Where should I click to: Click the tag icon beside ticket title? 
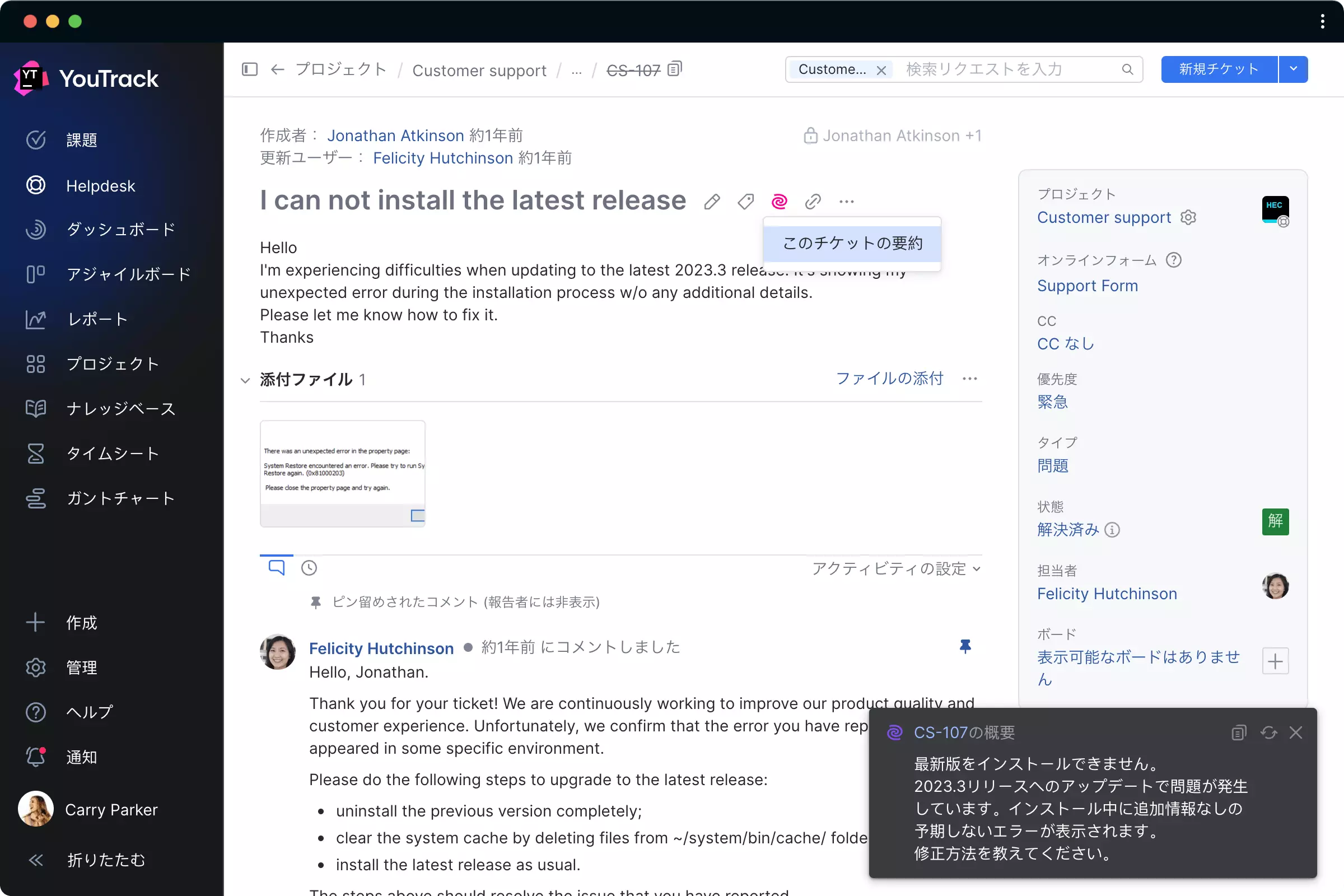pyautogui.click(x=745, y=202)
